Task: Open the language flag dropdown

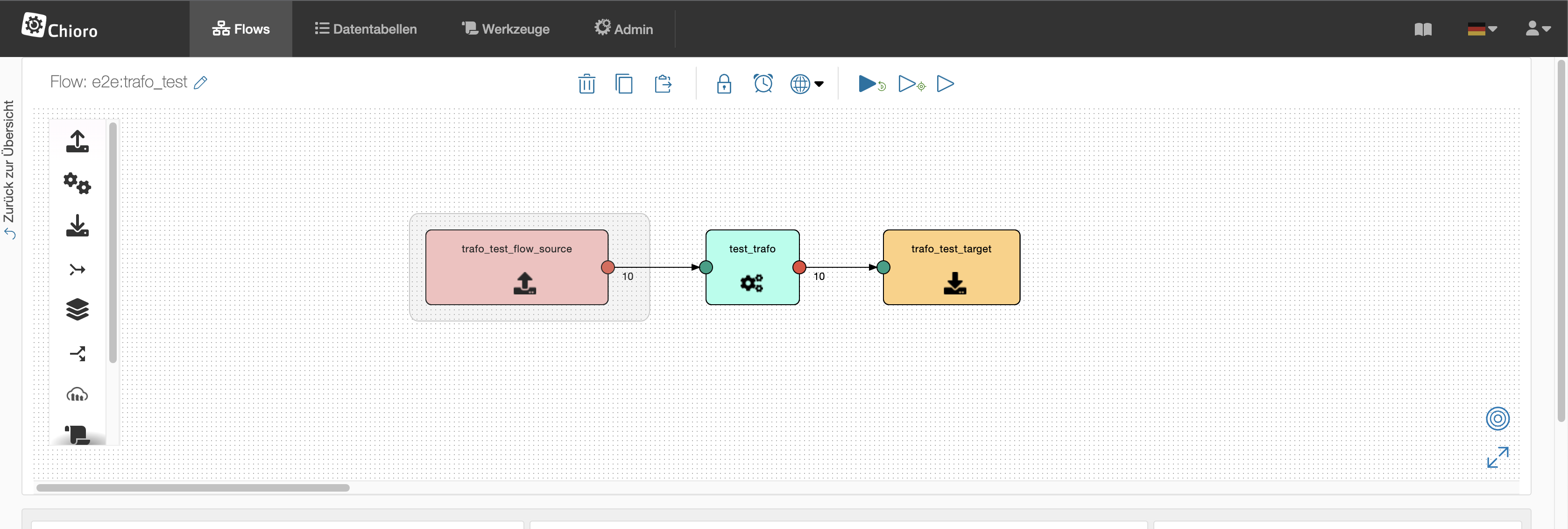Action: tap(1482, 29)
